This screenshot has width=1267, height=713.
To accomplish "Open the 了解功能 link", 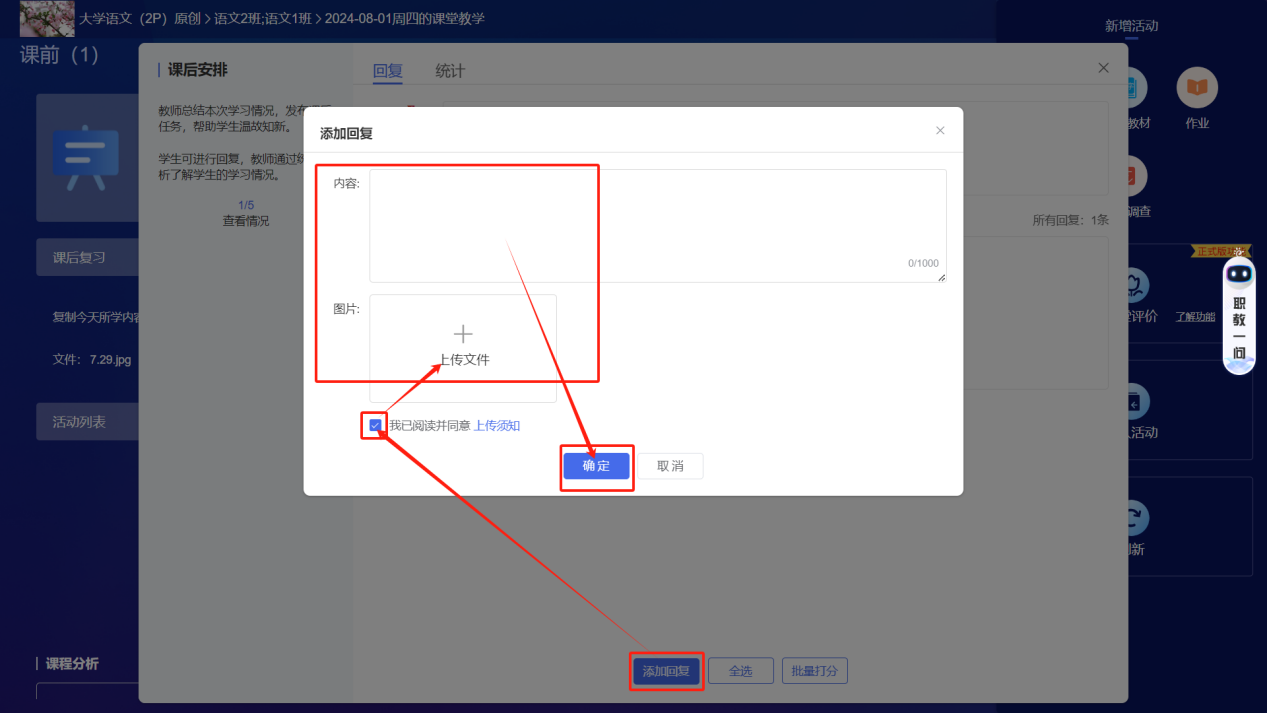I will coord(1195,317).
